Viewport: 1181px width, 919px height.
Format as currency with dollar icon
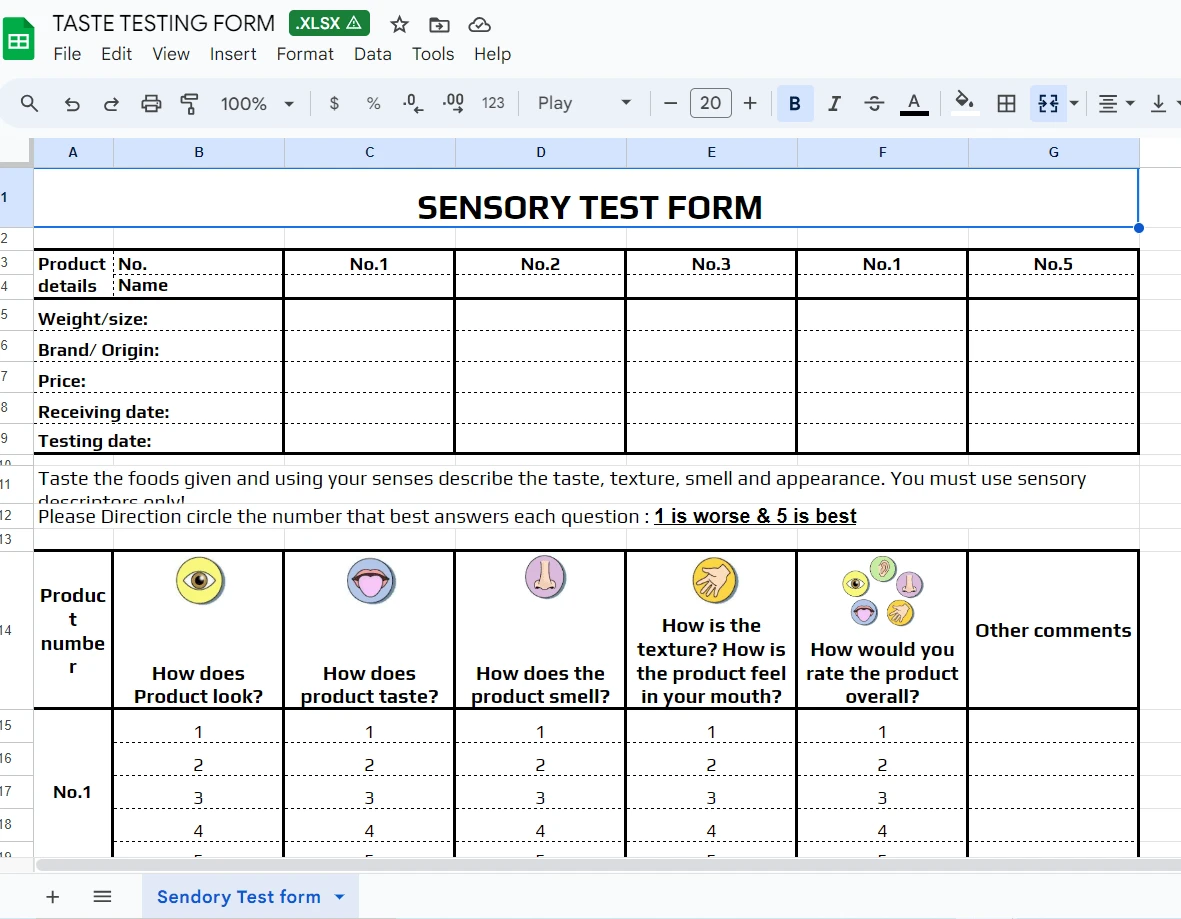[x=334, y=103]
